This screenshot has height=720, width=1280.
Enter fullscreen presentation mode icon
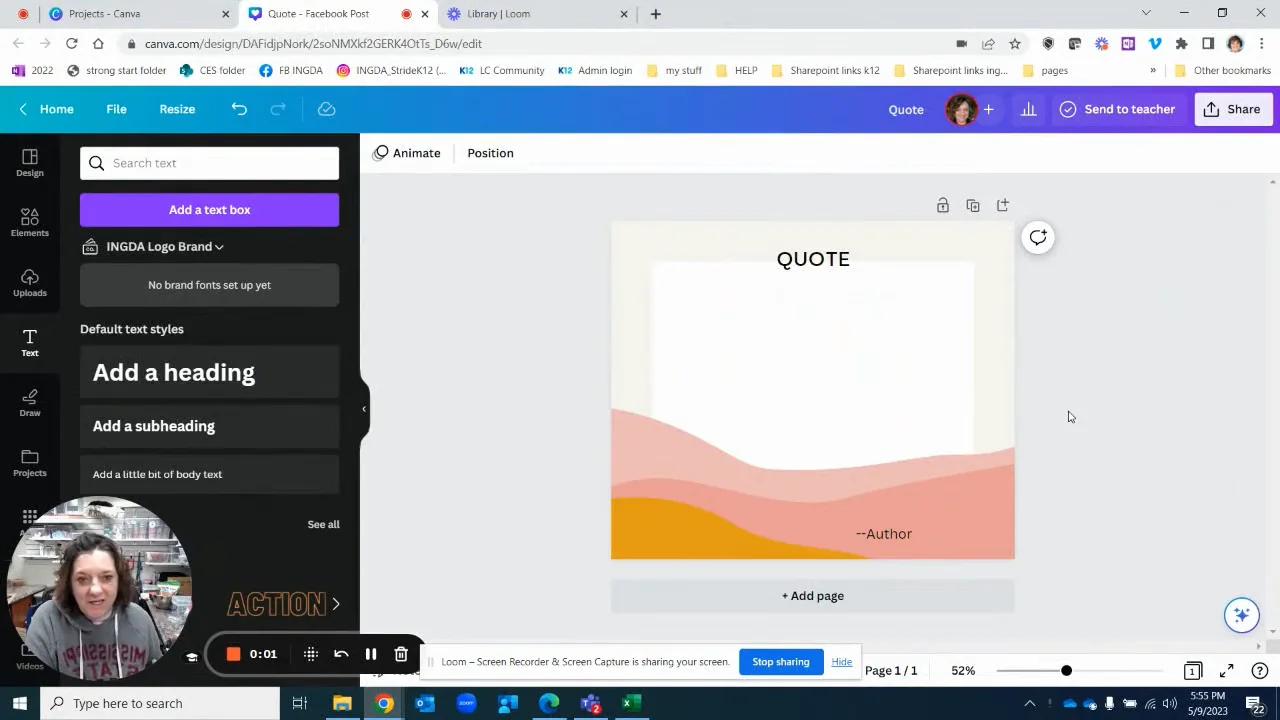pyautogui.click(x=1226, y=671)
